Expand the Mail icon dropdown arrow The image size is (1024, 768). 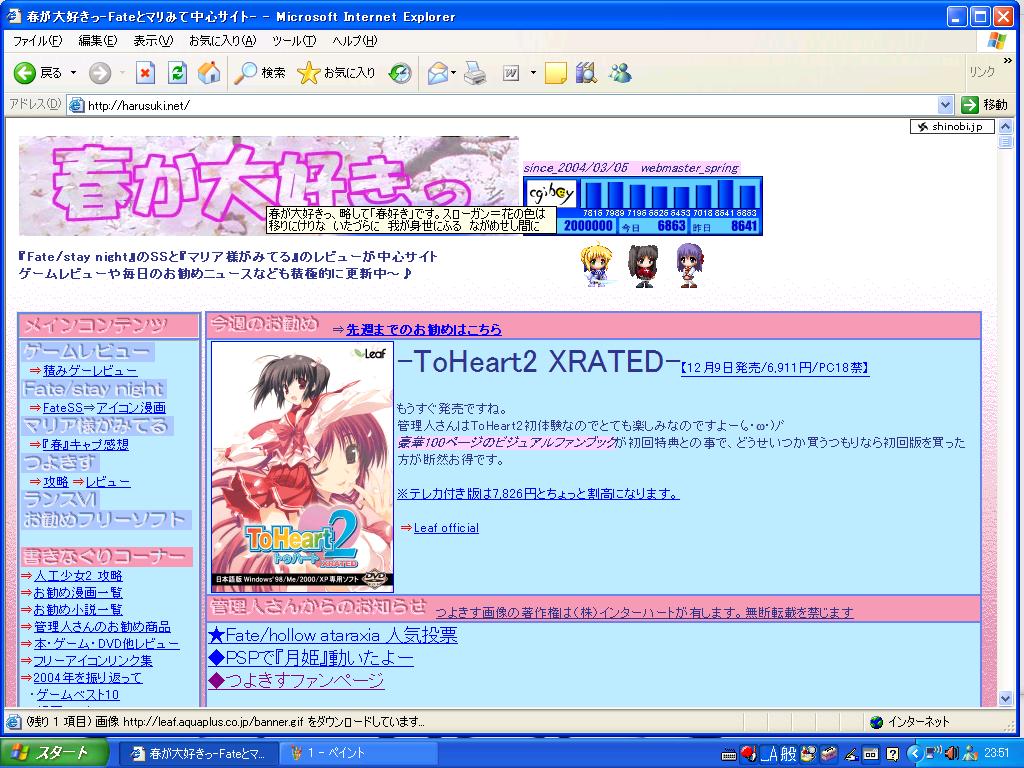point(453,72)
